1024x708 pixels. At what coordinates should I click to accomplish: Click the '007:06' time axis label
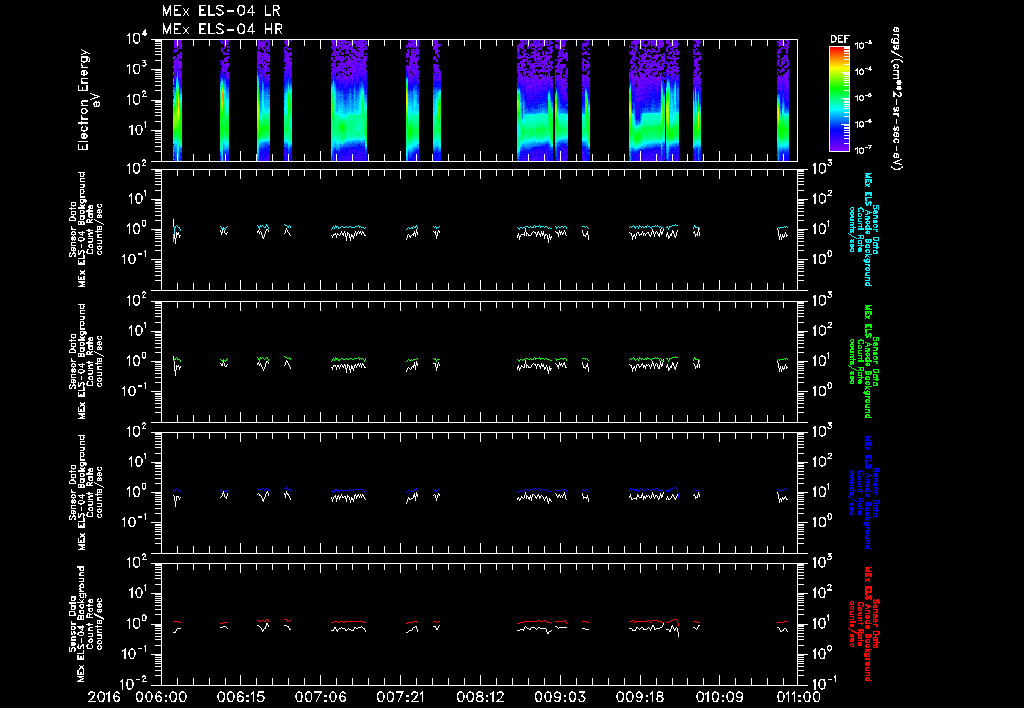pyautogui.click(x=320, y=697)
